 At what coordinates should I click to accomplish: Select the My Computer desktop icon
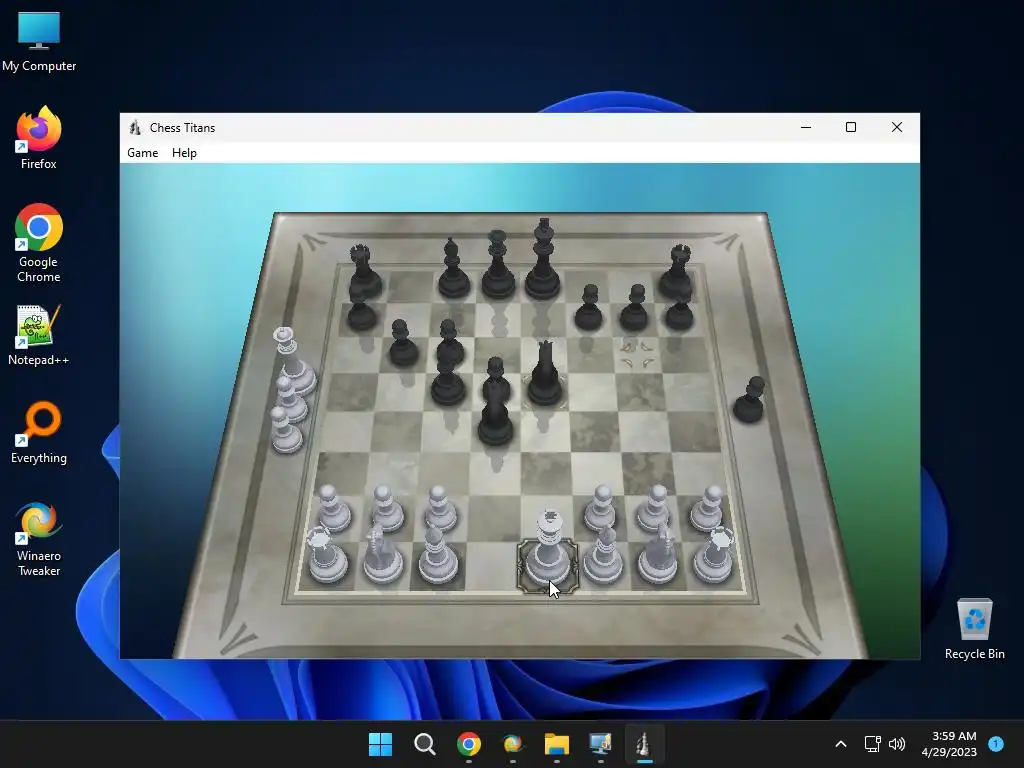[39, 42]
